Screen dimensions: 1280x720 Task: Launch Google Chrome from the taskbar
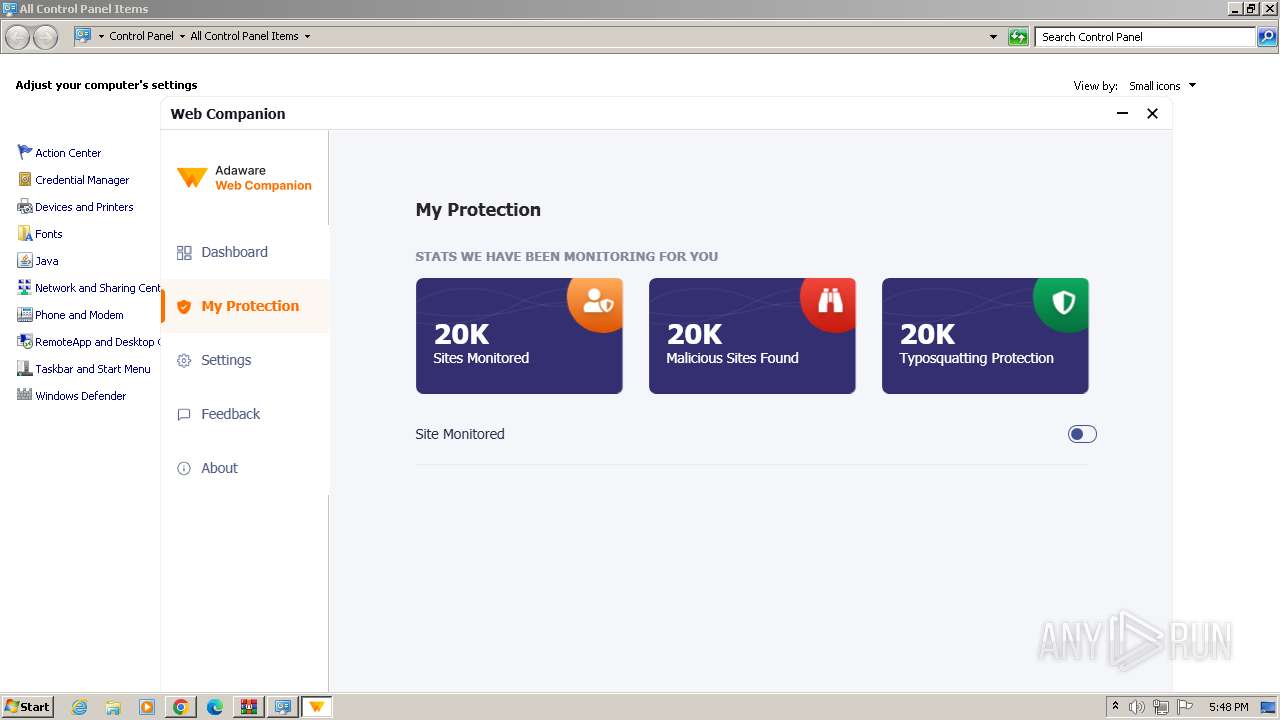(x=180, y=707)
